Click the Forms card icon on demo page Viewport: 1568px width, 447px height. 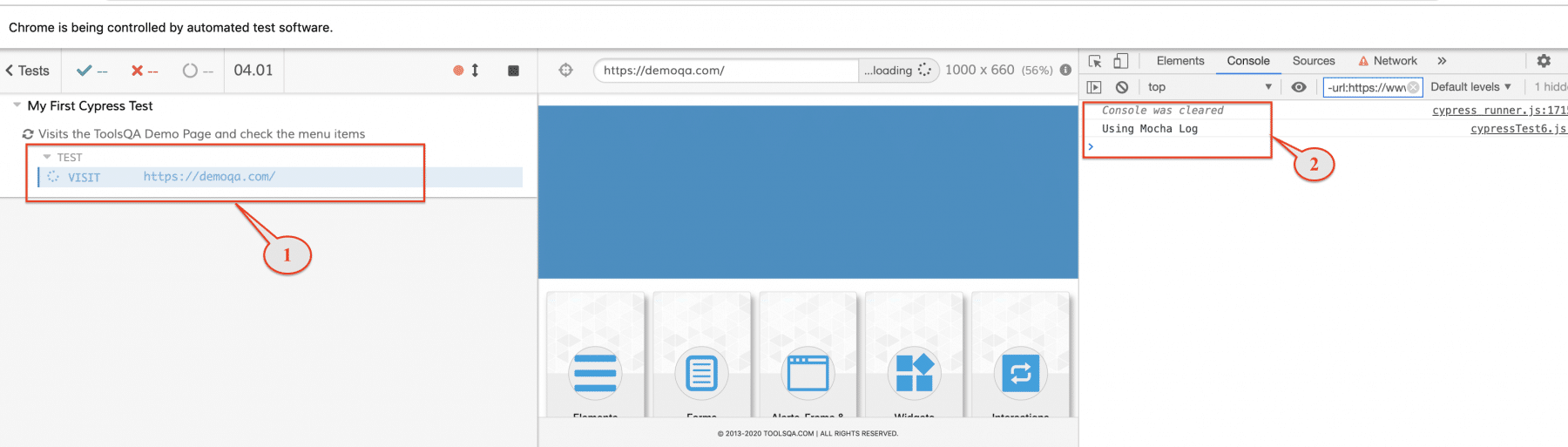pos(701,373)
